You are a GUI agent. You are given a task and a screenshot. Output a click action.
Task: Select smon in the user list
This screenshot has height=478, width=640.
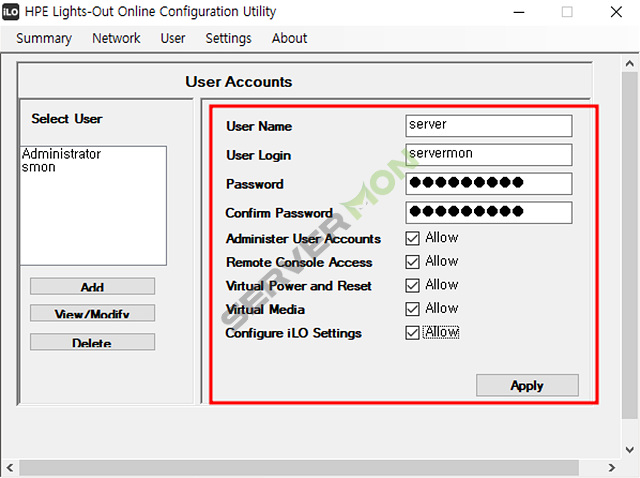(x=38, y=167)
